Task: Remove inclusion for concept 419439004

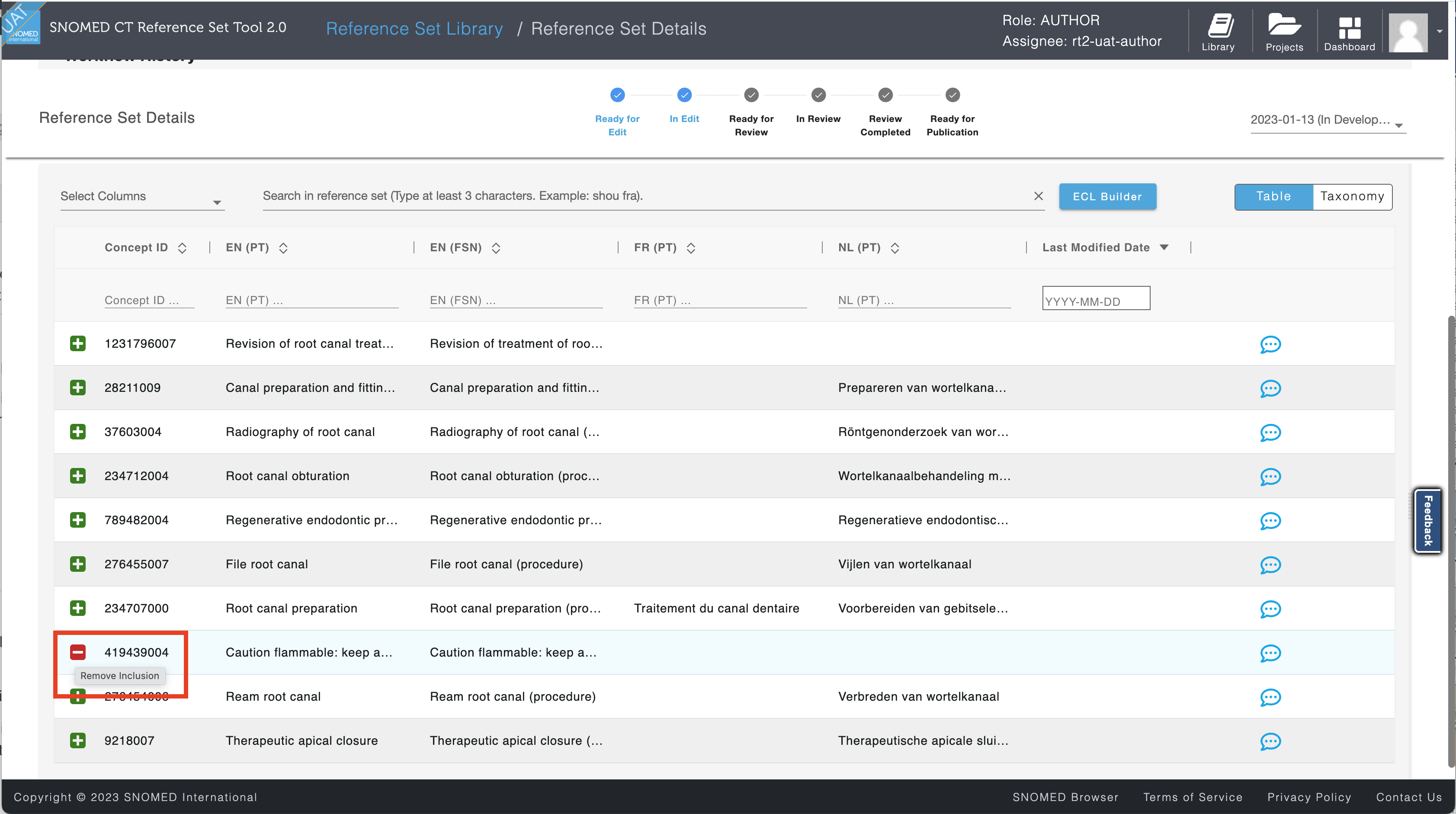Action: click(x=78, y=652)
